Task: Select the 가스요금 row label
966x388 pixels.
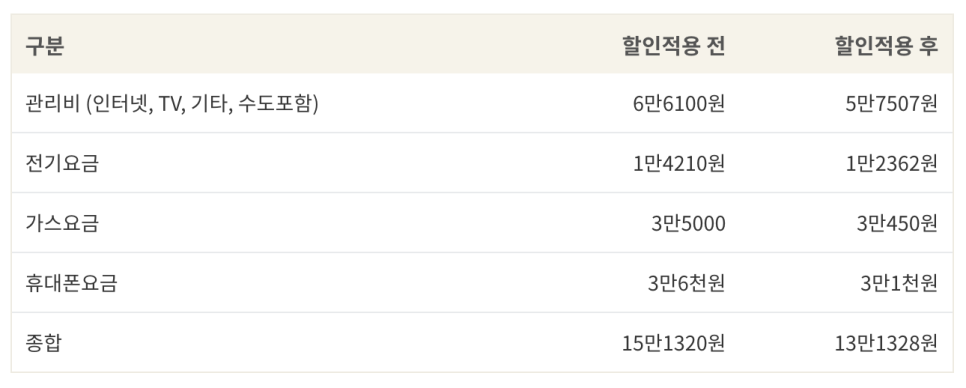Action: [x=62, y=223]
